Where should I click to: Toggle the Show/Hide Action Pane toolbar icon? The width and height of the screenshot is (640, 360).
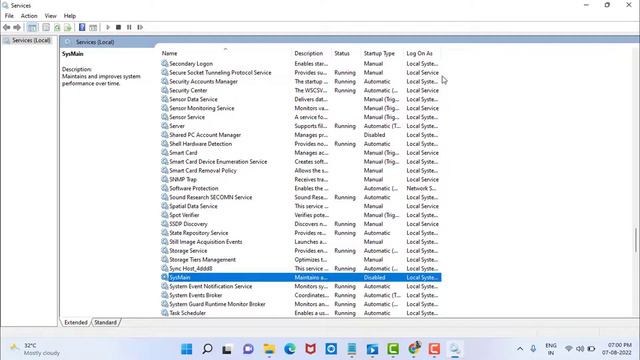[x=93, y=27]
